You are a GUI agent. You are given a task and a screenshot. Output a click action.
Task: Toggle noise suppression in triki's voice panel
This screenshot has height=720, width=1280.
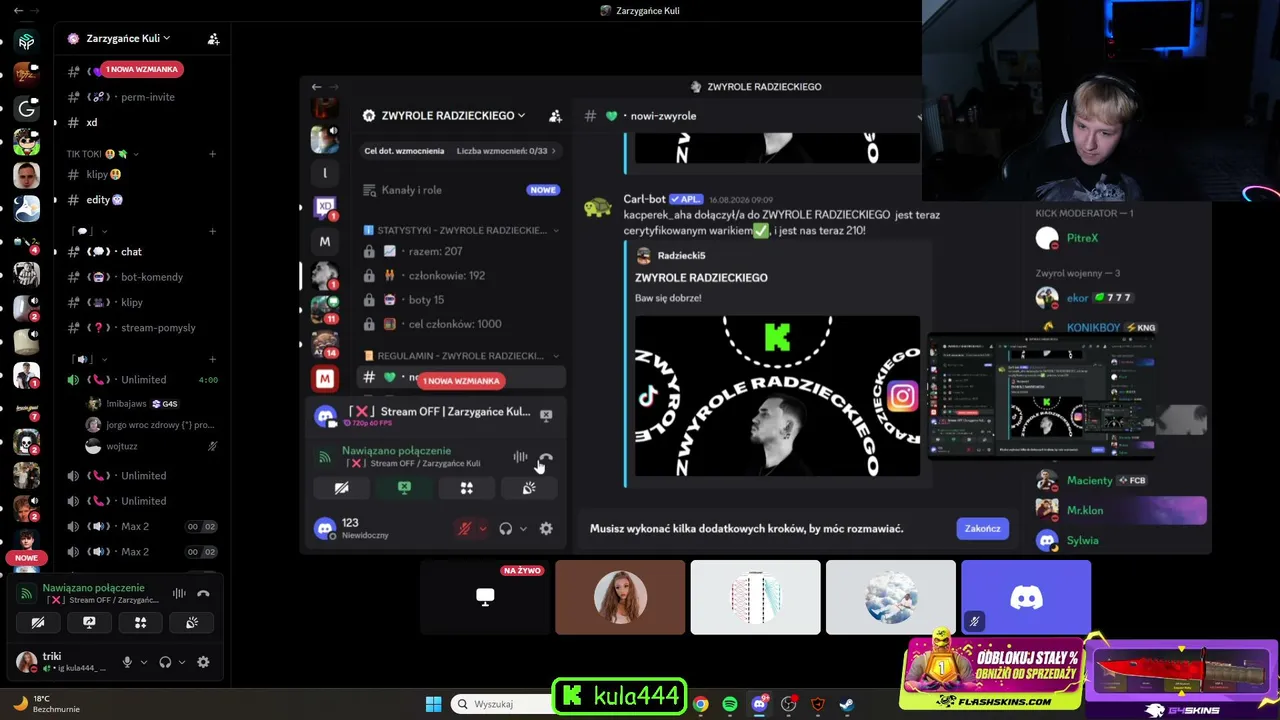click(179, 593)
